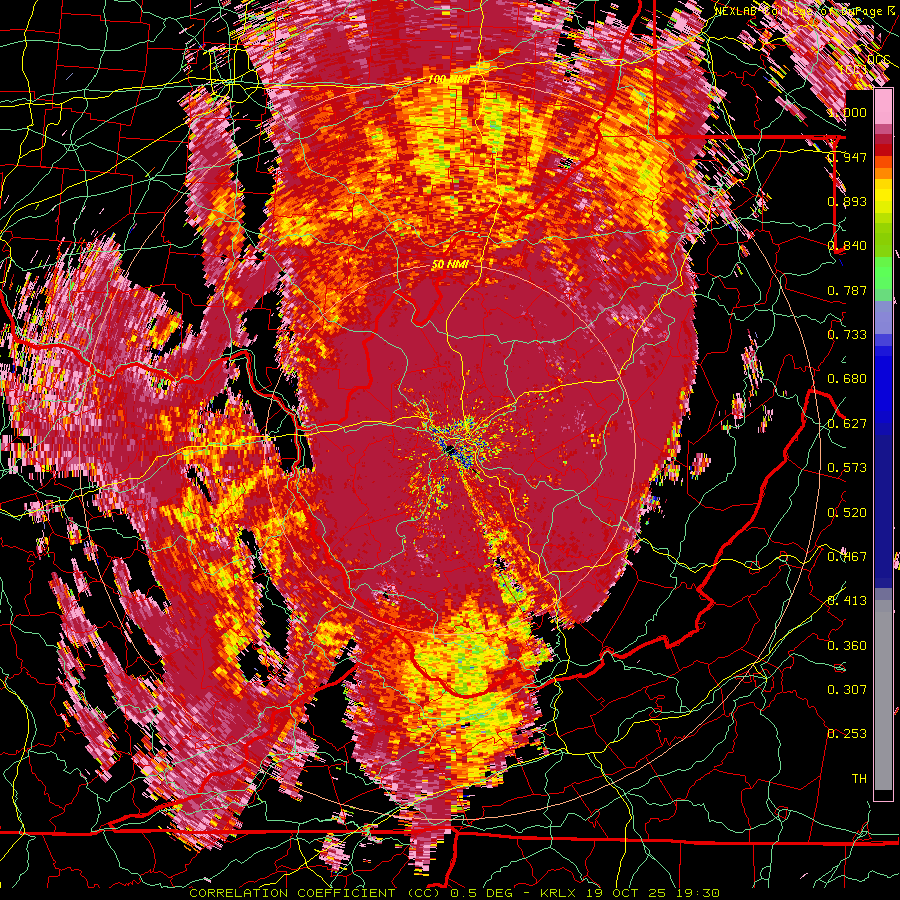Click the "KRLX" station identifier in the caption
The width and height of the screenshot is (900, 900).
pos(556,893)
